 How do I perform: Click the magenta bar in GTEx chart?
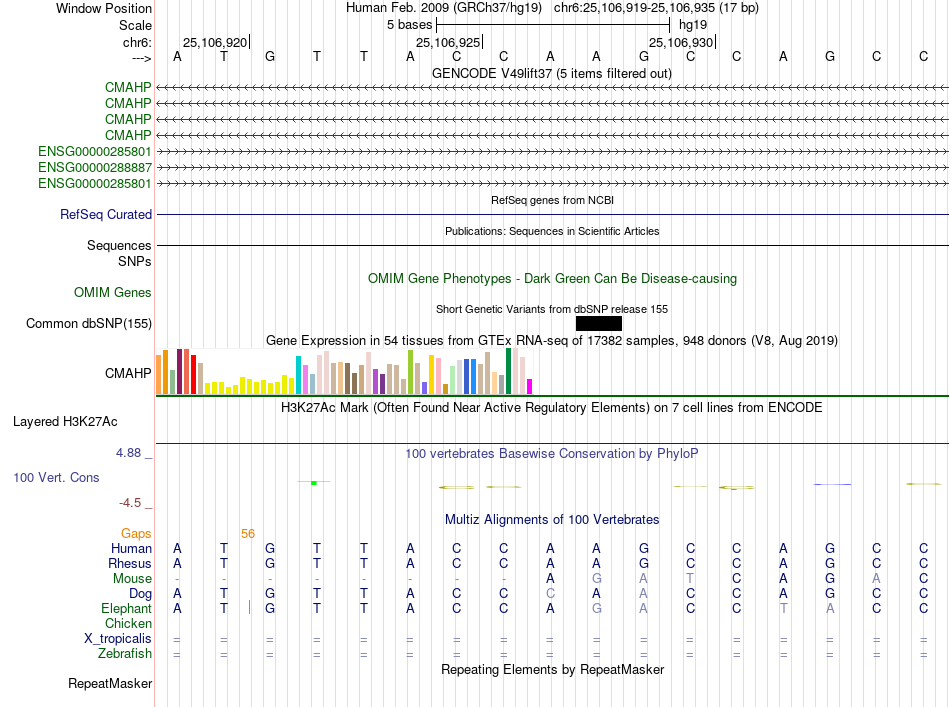pyautogui.click(x=530, y=387)
